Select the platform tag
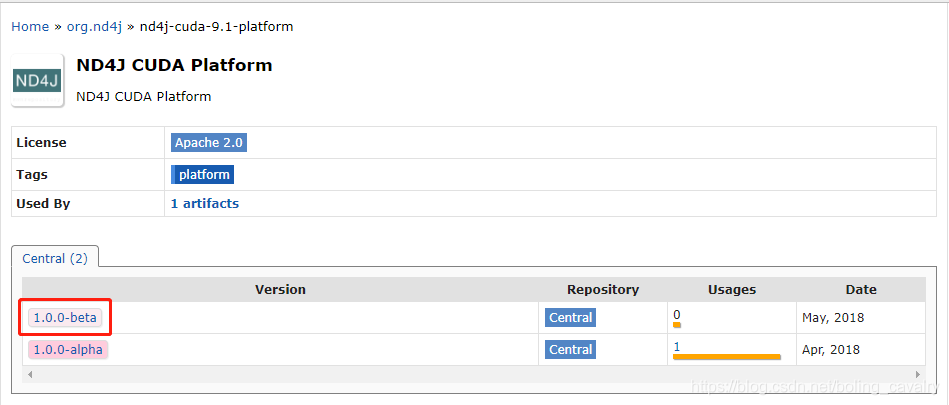 (x=203, y=175)
